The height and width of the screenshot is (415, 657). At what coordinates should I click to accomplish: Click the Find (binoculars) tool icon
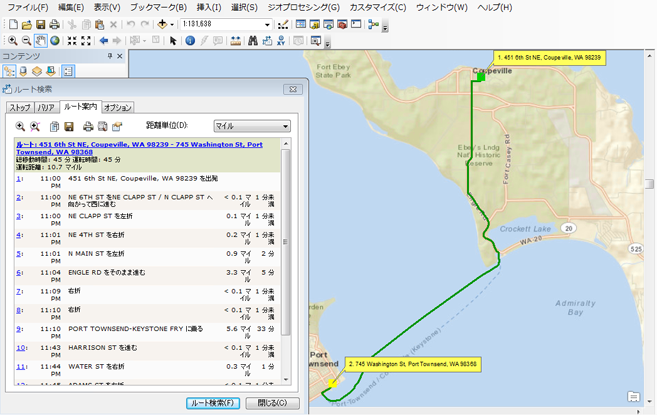click(253, 41)
